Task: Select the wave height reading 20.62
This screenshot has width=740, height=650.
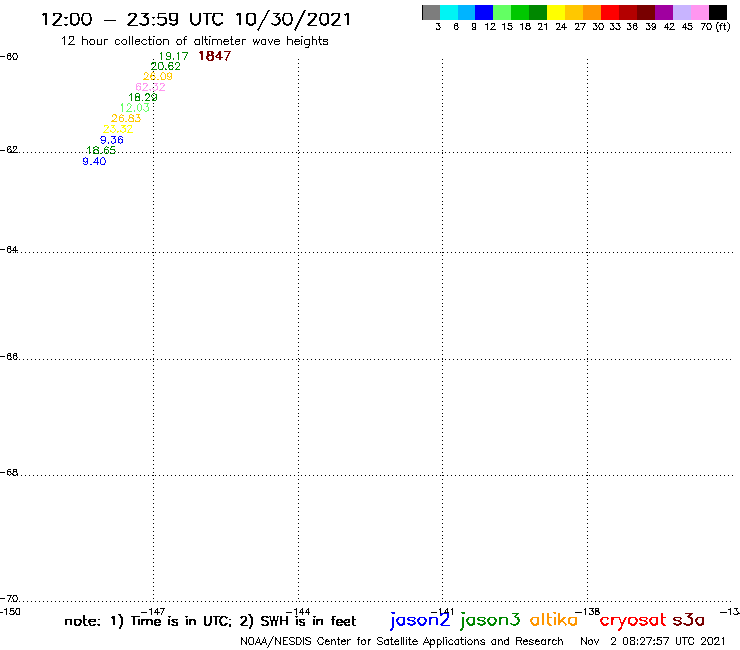Action: click(165, 67)
